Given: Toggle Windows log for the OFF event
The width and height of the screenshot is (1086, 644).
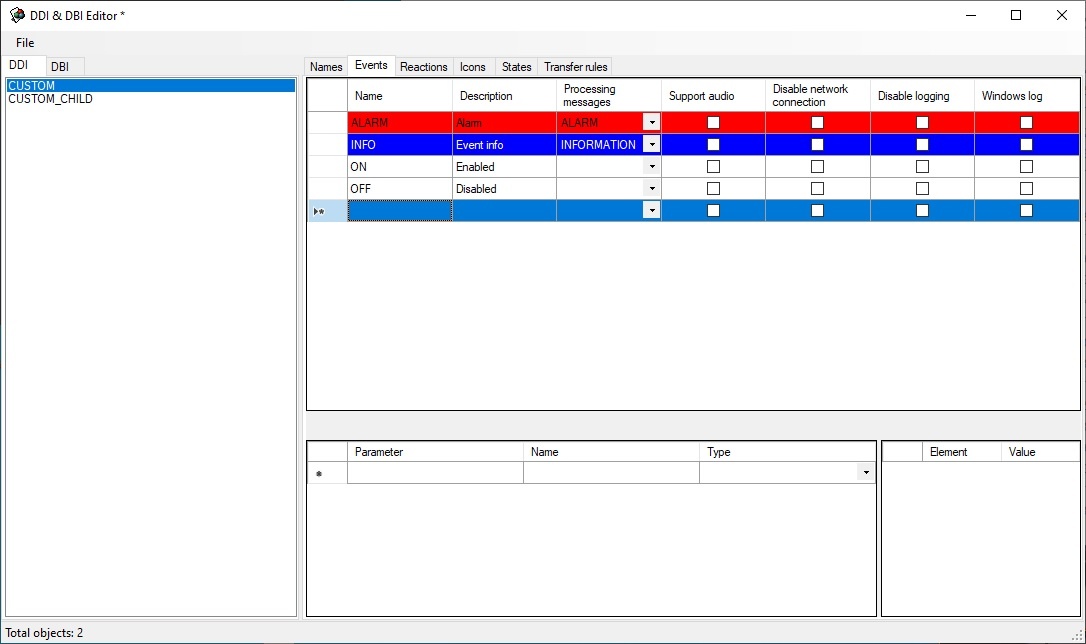Looking at the screenshot, I should (1026, 189).
